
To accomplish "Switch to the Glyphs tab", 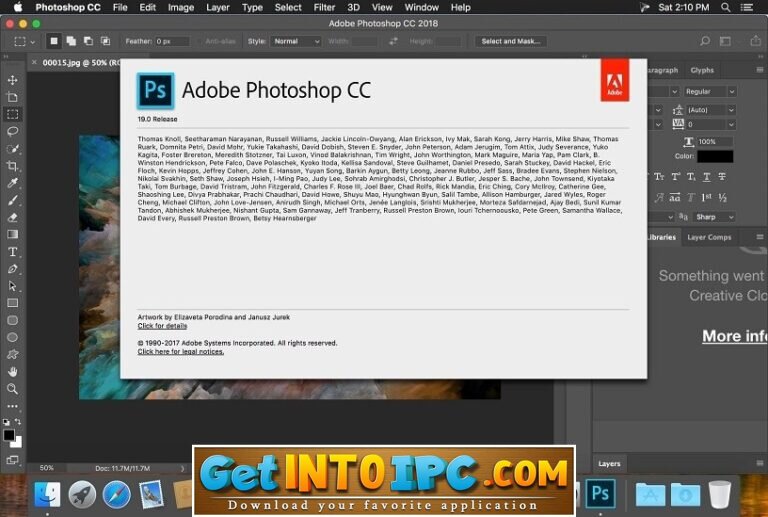I will pyautogui.click(x=702, y=70).
